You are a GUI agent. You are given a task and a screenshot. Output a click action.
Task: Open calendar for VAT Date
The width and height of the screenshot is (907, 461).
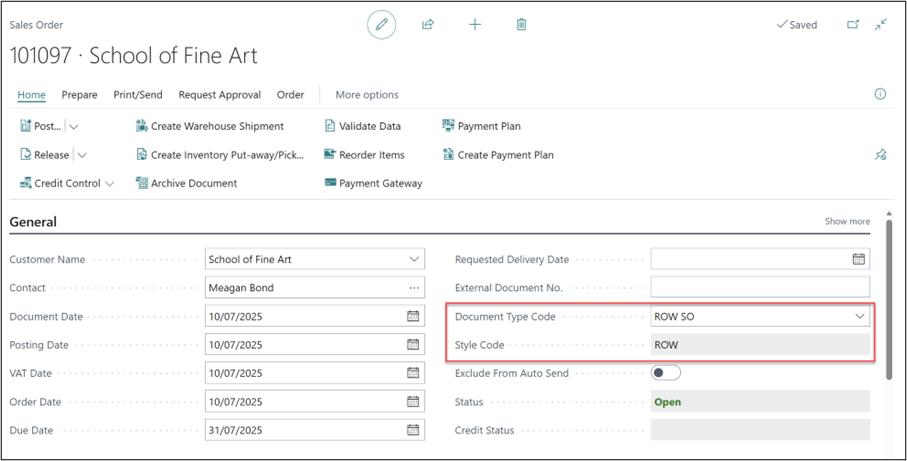click(x=413, y=373)
